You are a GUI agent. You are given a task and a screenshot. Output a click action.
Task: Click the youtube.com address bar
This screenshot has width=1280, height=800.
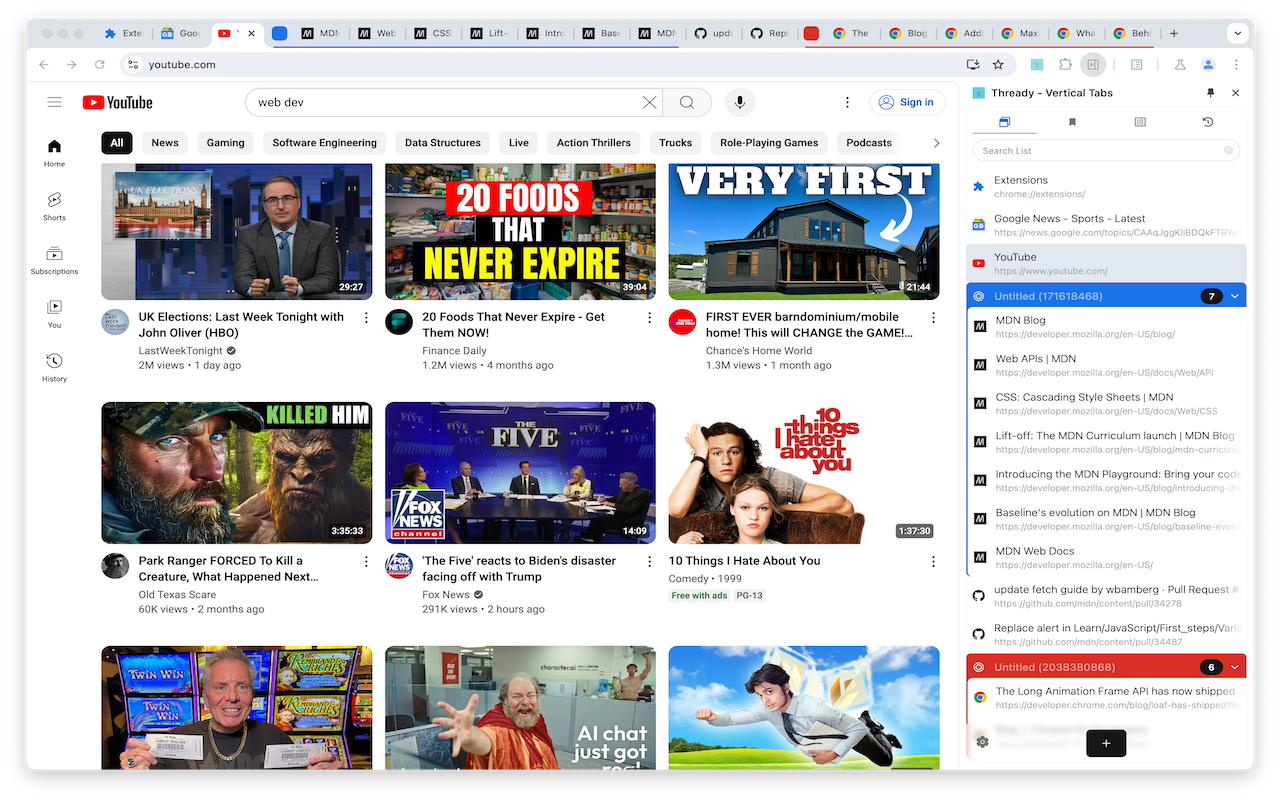(548, 65)
